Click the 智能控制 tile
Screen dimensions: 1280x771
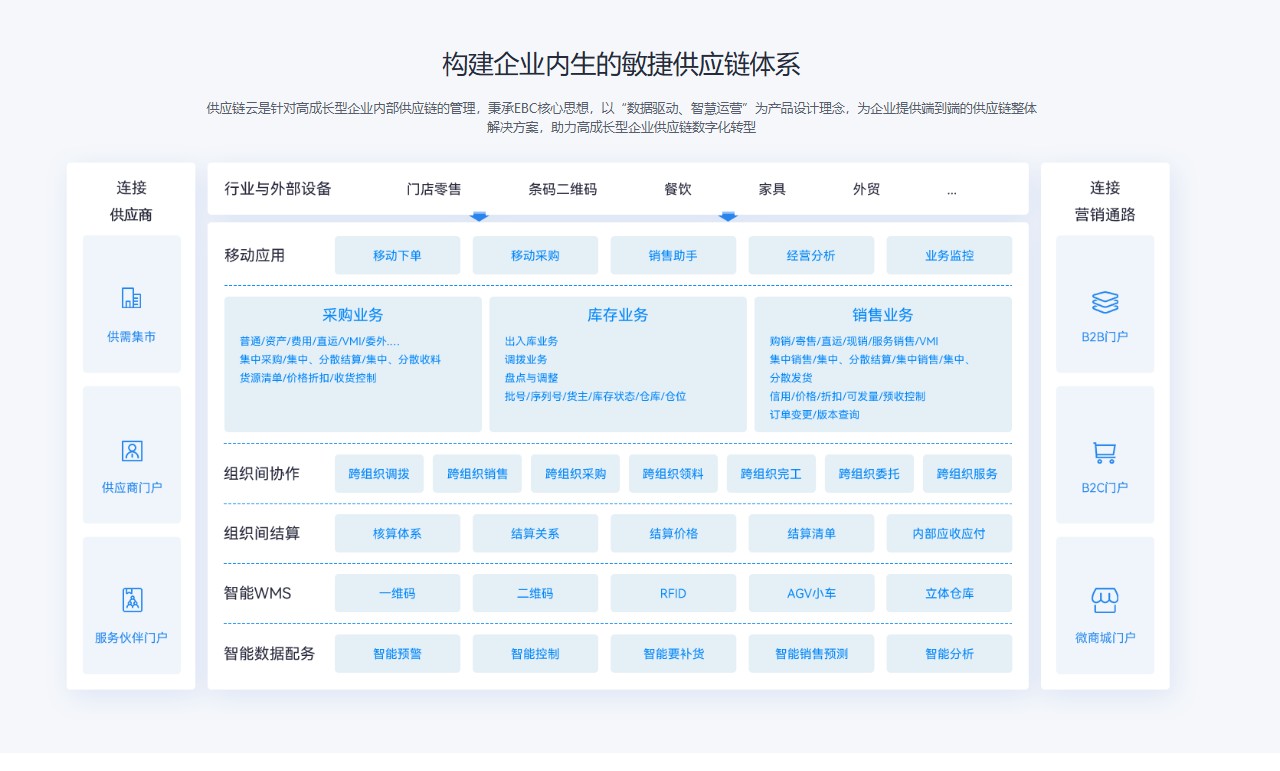[535, 653]
